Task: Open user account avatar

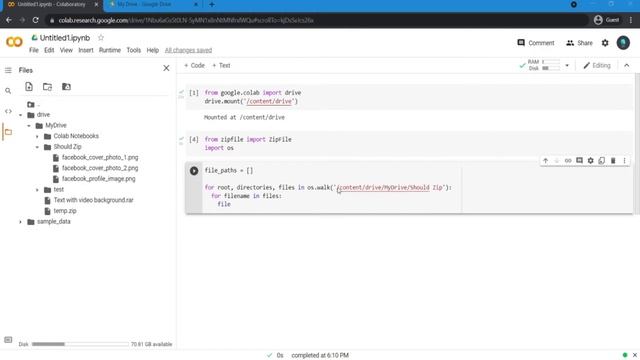Action: 623,43
